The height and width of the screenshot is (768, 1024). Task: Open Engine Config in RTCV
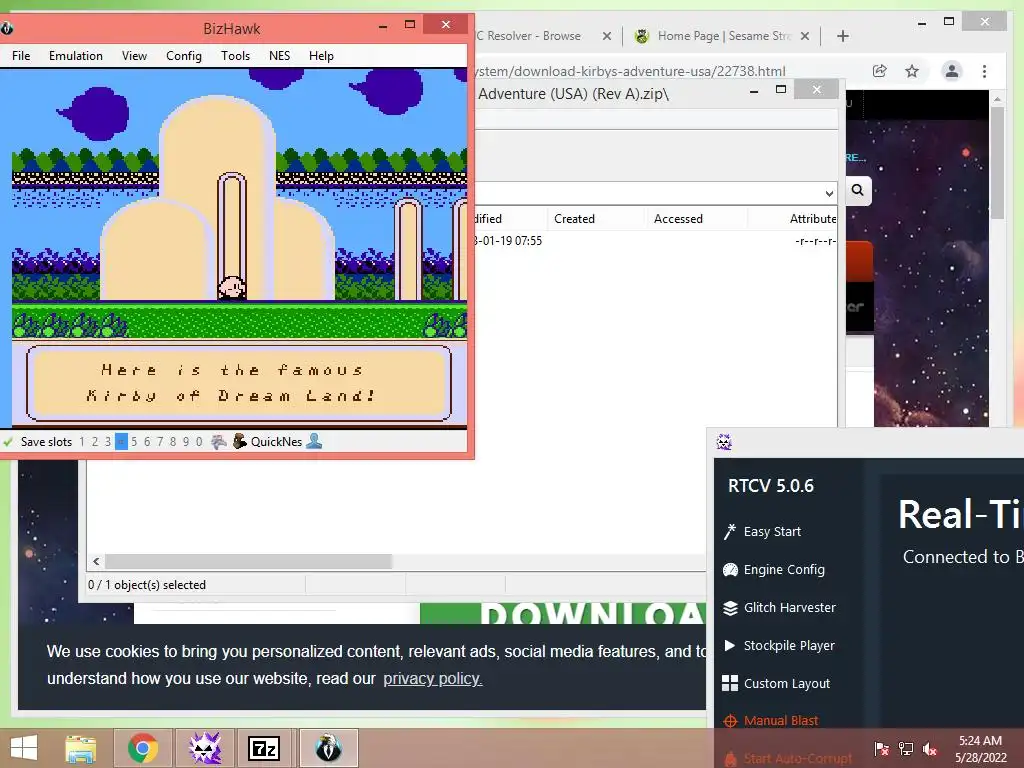(x=774, y=569)
